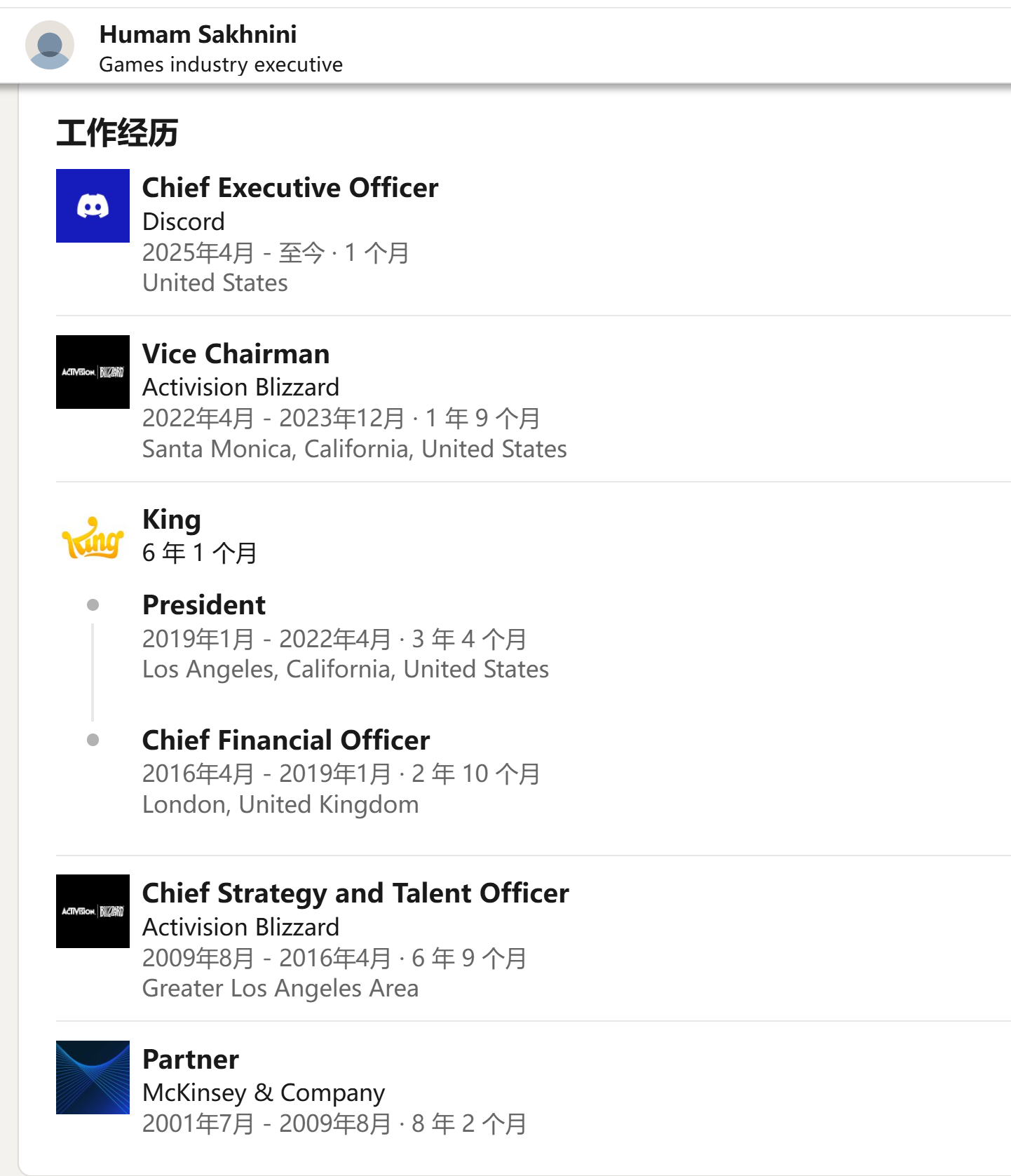Screen dimensions: 1011x1176
Task: Click the Activision Blizzard logo beside Vice Chairman
Action: tap(93, 372)
